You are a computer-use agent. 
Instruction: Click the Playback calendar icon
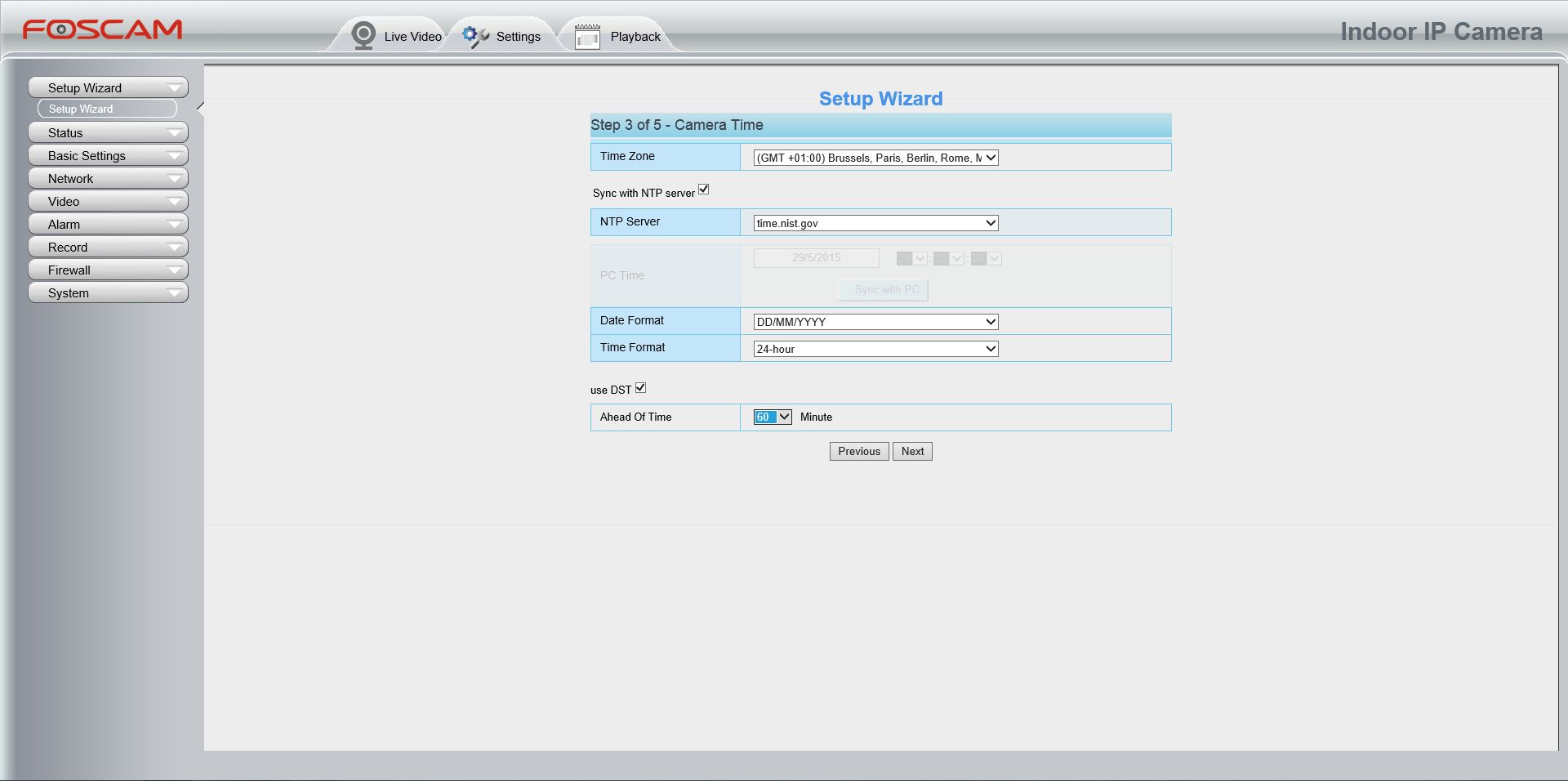tap(587, 37)
